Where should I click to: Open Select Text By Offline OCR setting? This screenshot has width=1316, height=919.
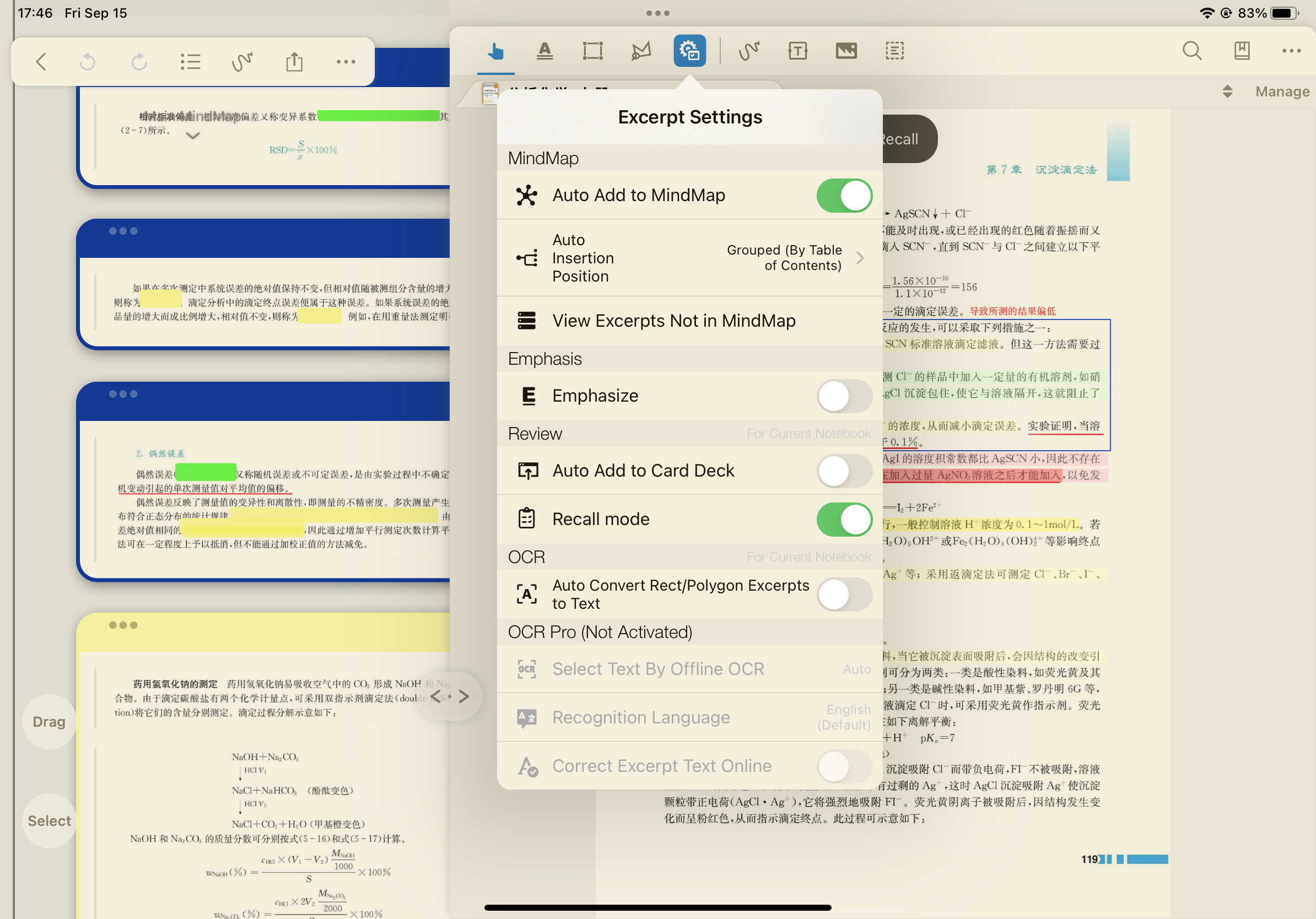click(689, 669)
